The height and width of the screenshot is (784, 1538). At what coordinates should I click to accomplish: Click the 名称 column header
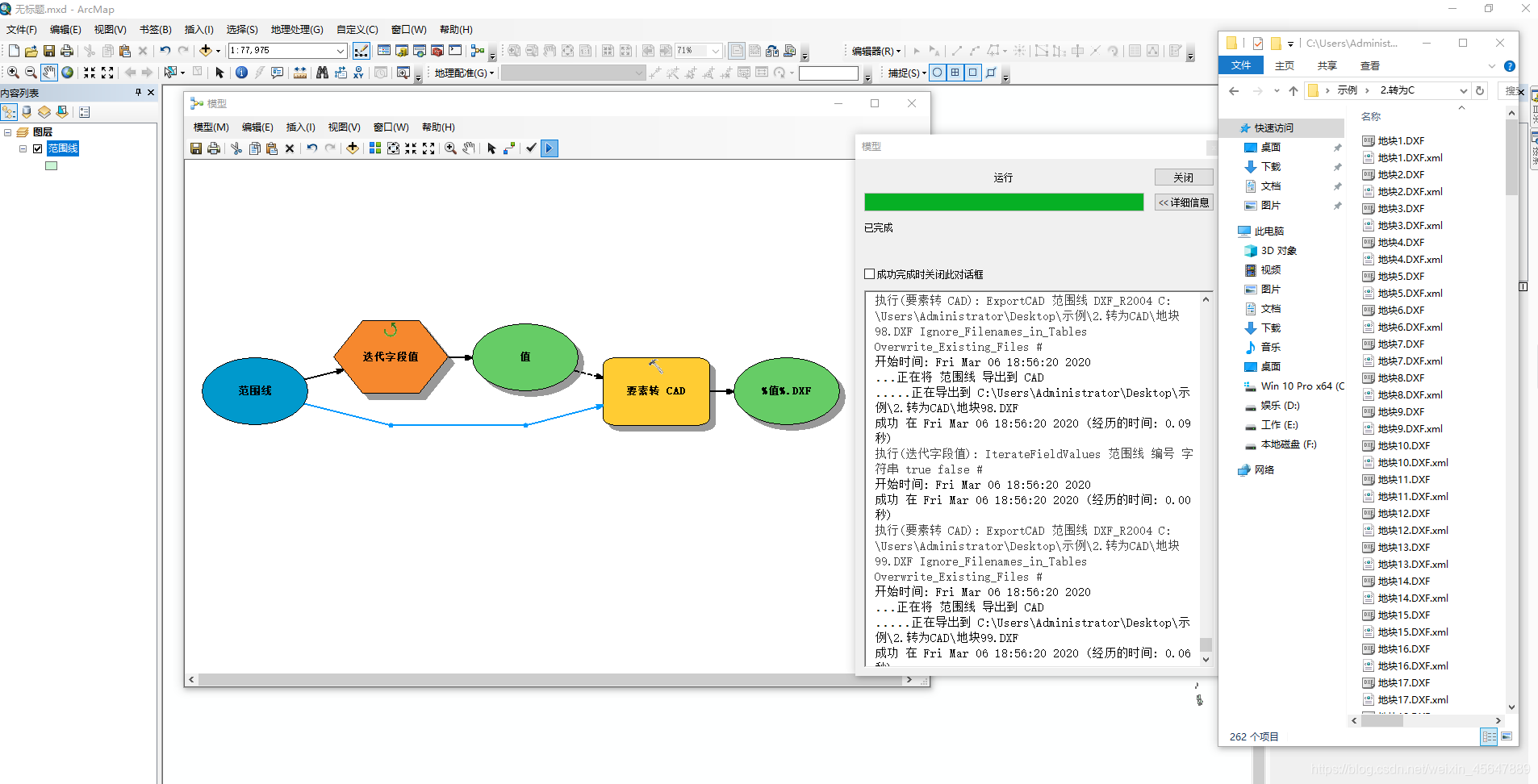point(1371,117)
